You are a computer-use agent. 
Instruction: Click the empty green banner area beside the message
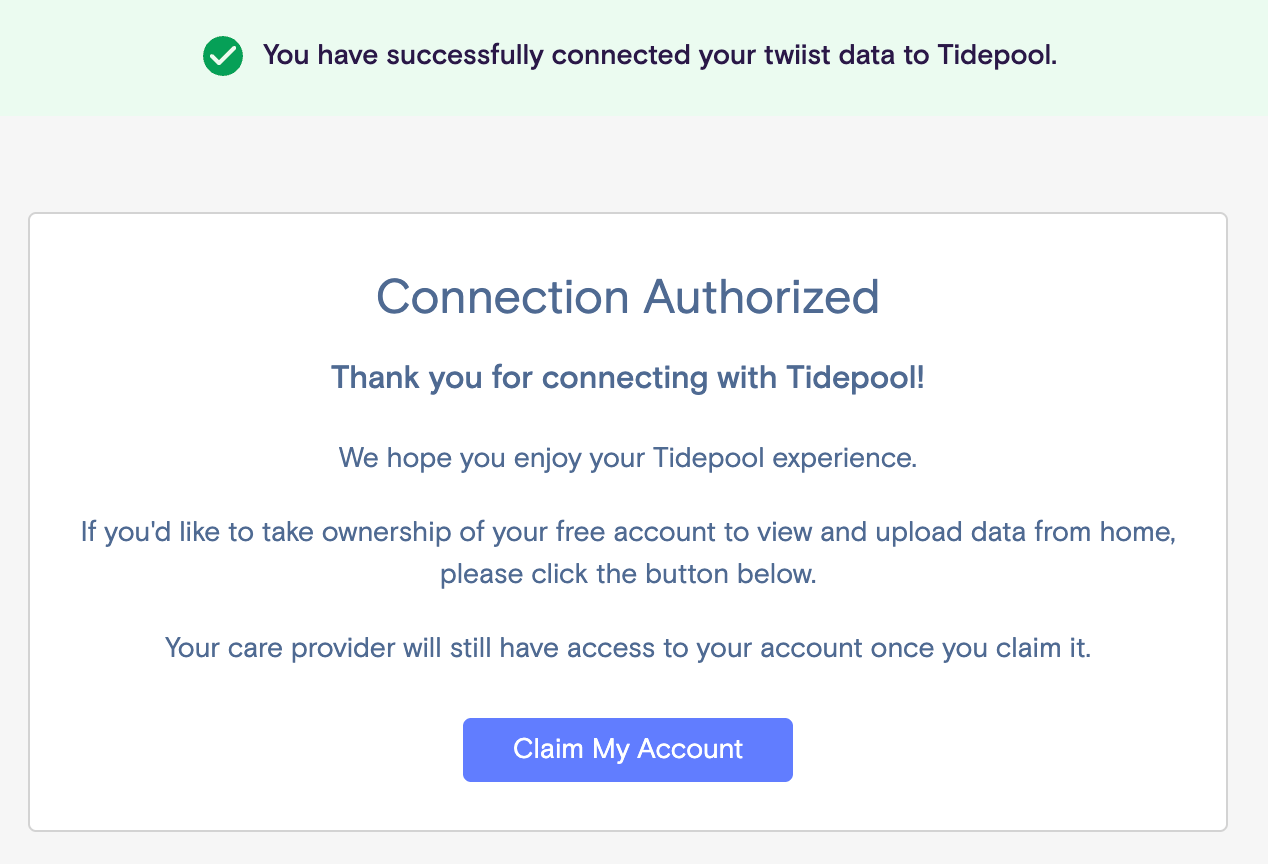pyautogui.click(x=1160, y=56)
